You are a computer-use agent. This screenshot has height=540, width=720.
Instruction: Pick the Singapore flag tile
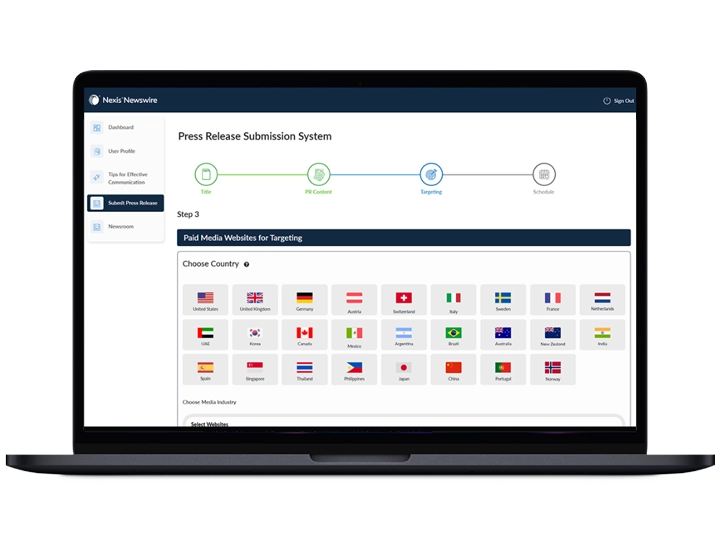coord(255,369)
